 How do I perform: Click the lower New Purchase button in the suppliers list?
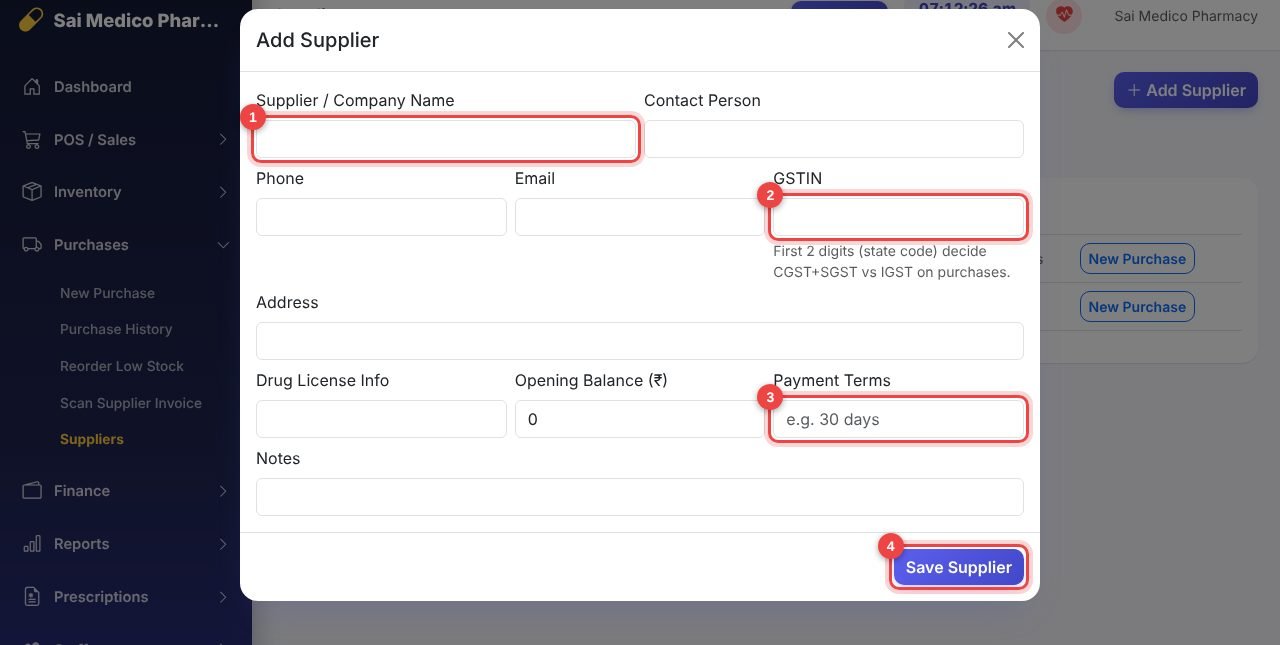click(1137, 307)
